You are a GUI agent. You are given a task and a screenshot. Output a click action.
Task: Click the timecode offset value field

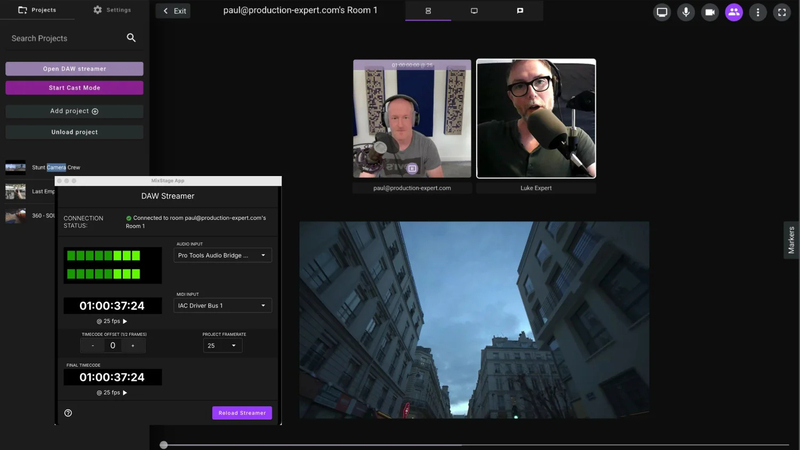113,345
